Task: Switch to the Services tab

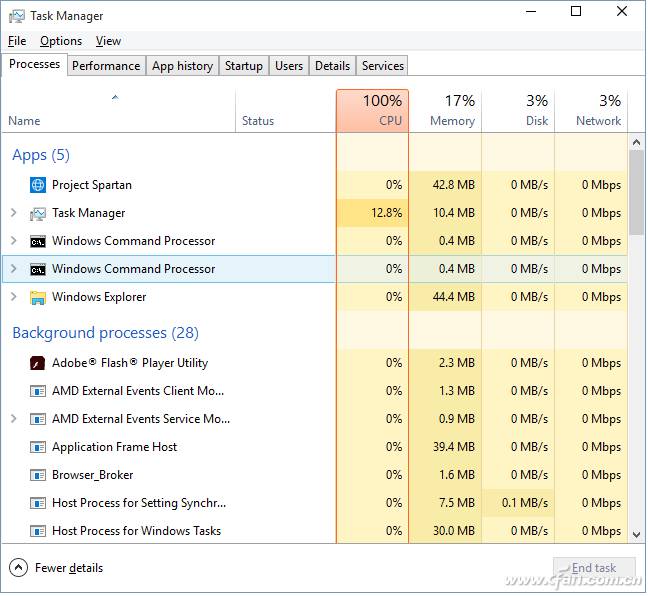Action: (383, 66)
